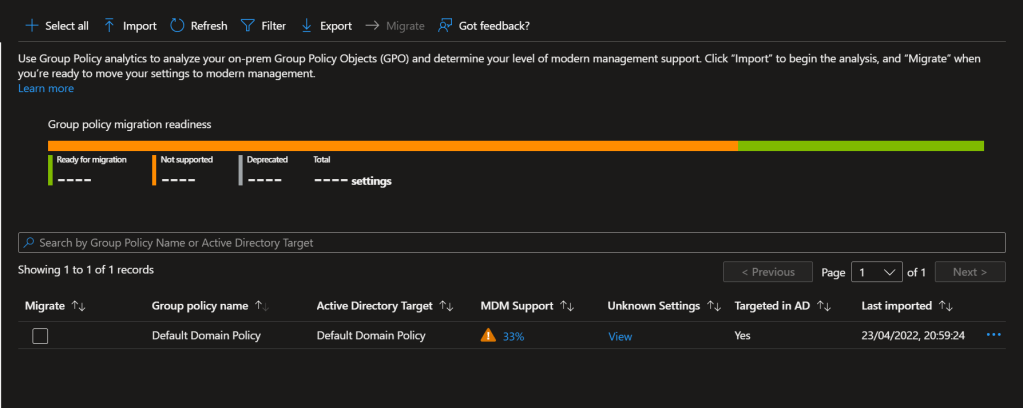Image resolution: width=1023 pixels, height=408 pixels.
Task: Click the orange MDM Support warning icon
Action: [x=488, y=336]
